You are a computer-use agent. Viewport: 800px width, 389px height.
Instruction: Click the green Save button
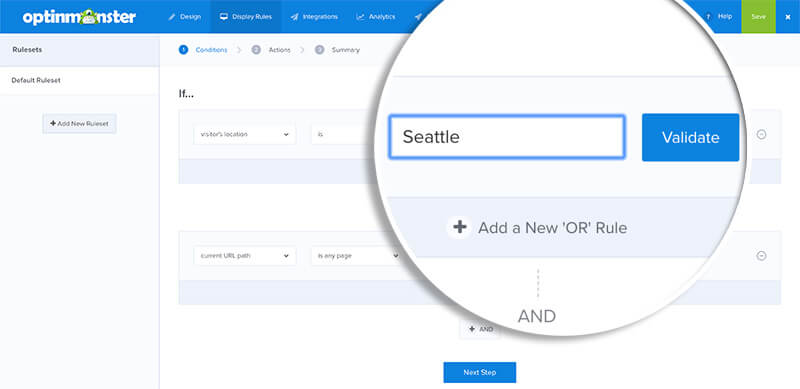point(758,16)
